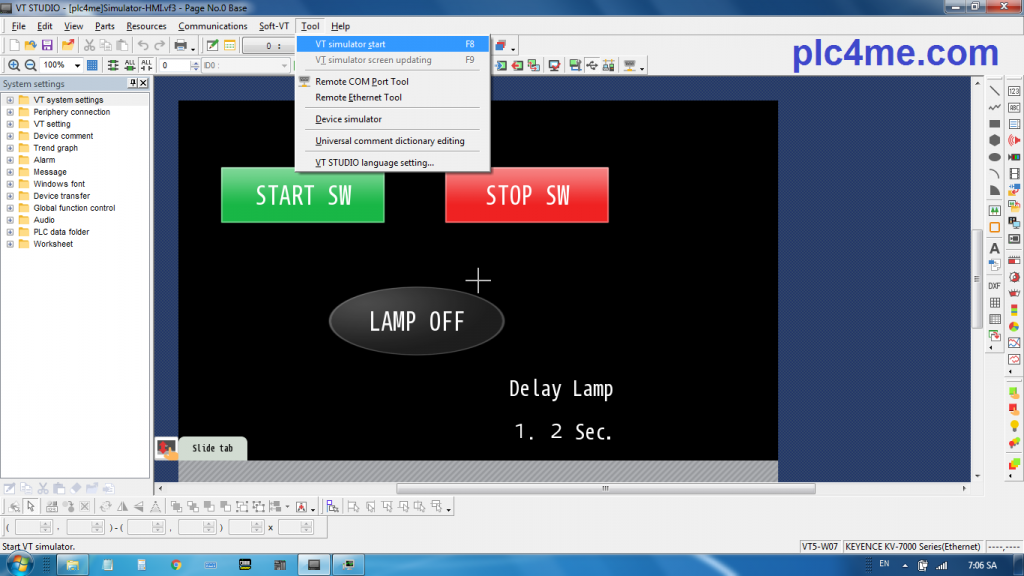The width and height of the screenshot is (1024, 576).
Task: Select the text tool 'A' icon
Action: click(995, 248)
